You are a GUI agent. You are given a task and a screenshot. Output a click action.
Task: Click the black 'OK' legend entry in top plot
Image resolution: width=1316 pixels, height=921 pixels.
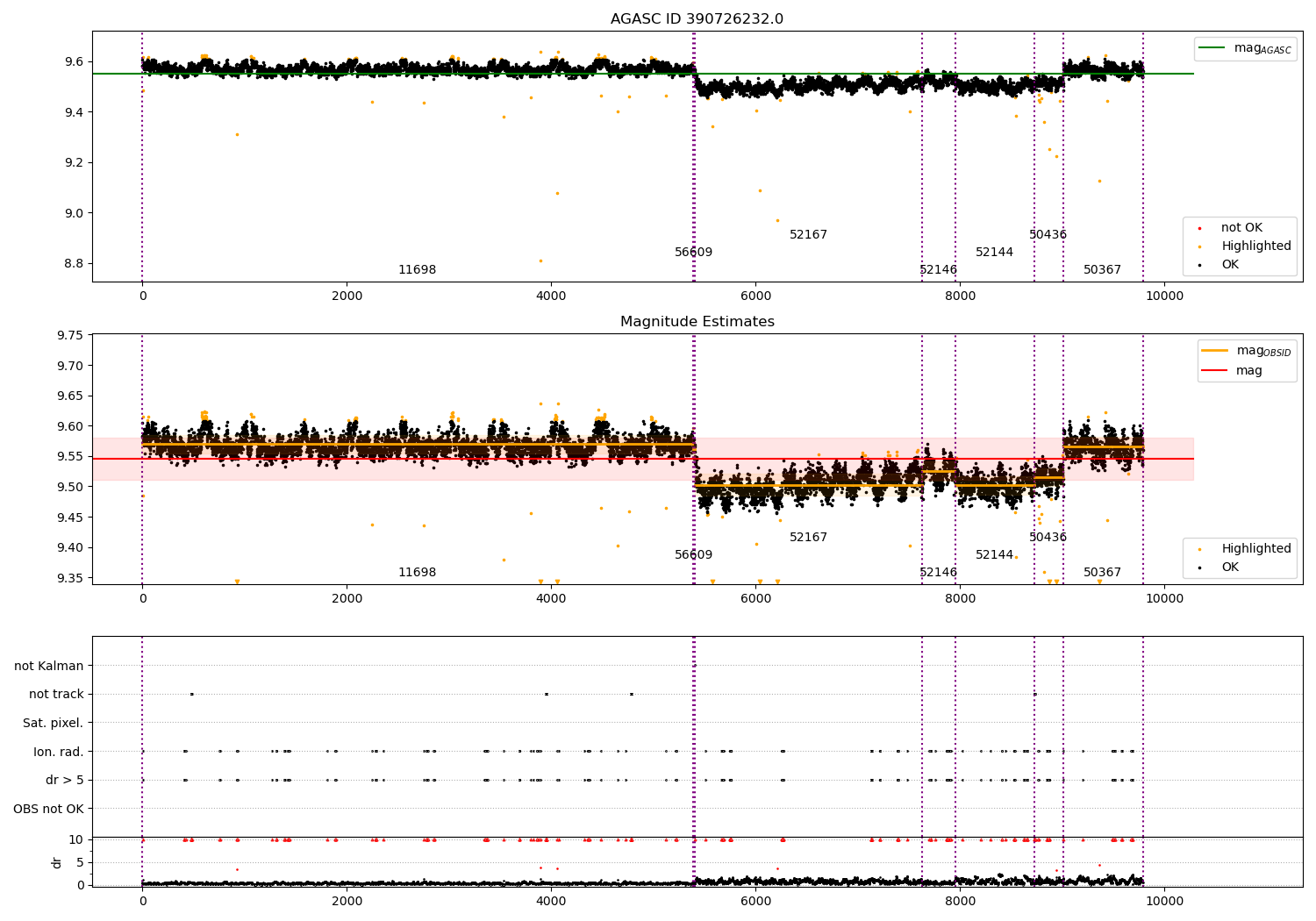(1219, 265)
